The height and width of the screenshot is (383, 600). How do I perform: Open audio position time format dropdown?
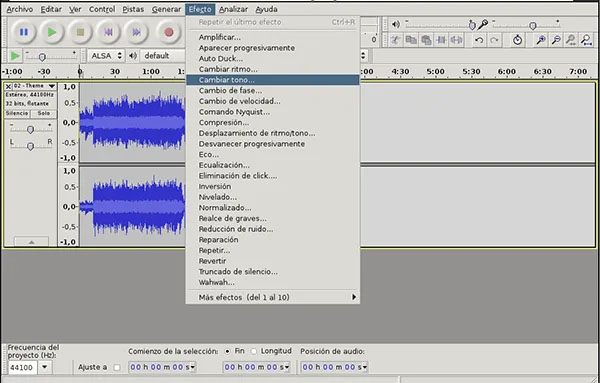tap(365, 367)
